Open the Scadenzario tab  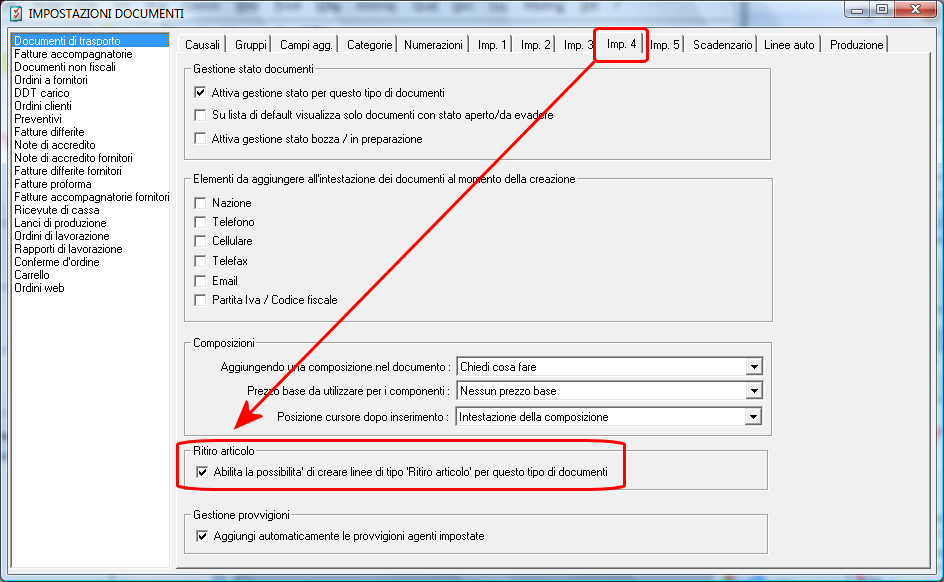[x=722, y=45]
